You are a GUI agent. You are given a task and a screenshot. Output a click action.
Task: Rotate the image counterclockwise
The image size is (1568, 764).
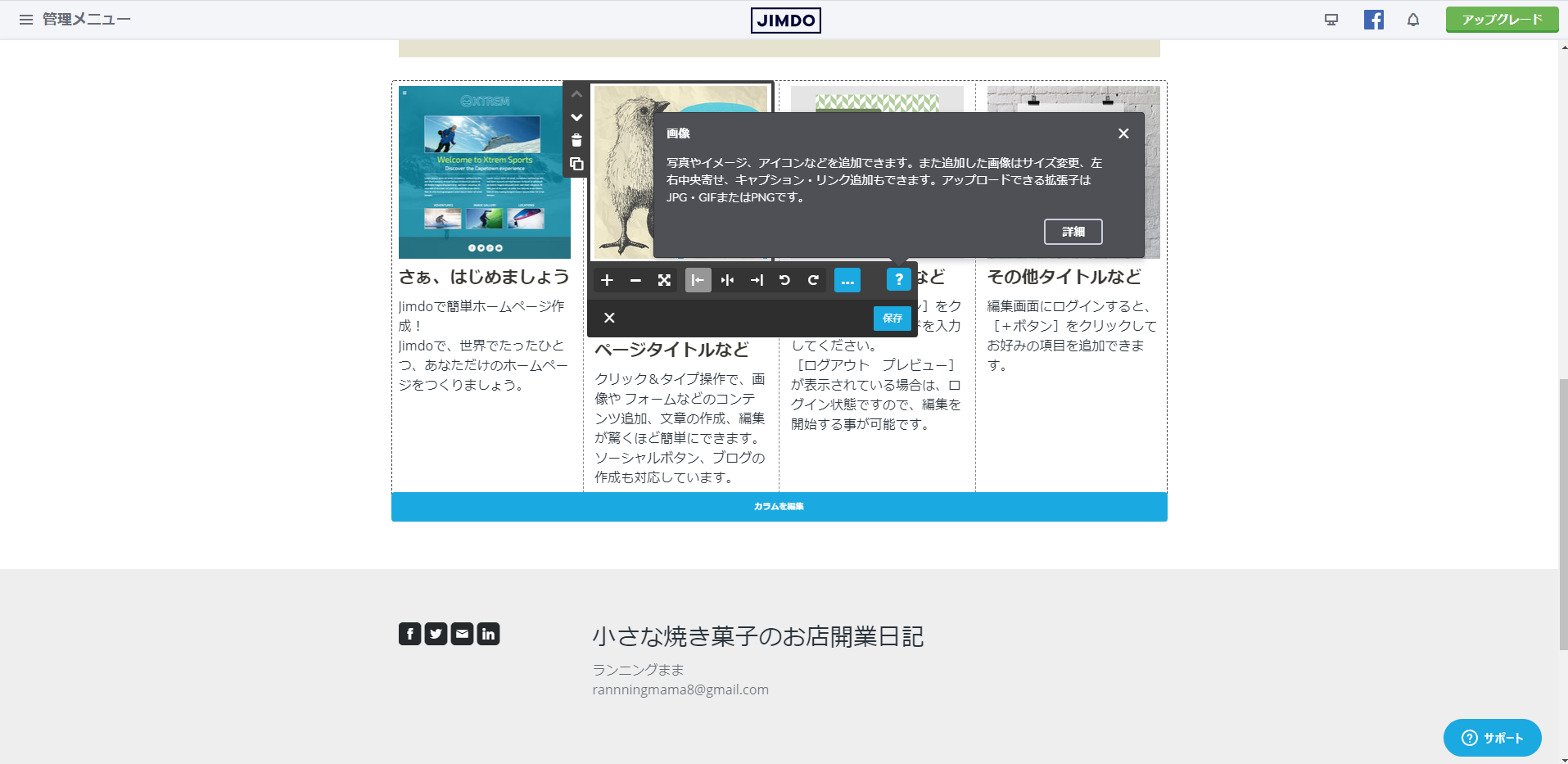click(x=784, y=280)
